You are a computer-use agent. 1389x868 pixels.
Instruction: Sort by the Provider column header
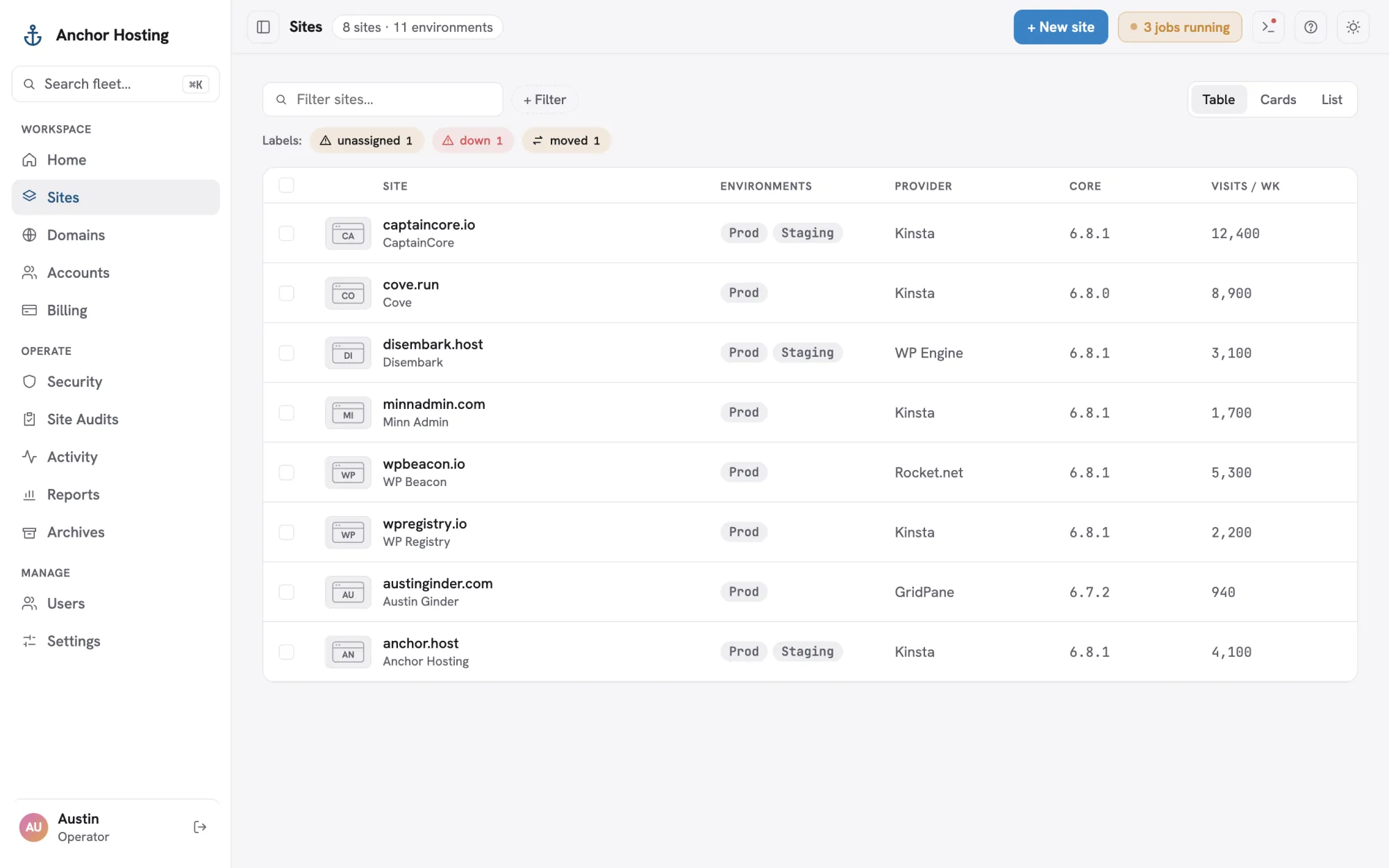pyautogui.click(x=923, y=186)
